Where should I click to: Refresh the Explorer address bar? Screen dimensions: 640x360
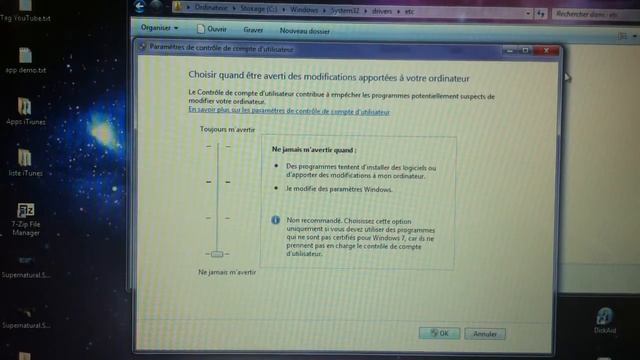tap(540, 14)
